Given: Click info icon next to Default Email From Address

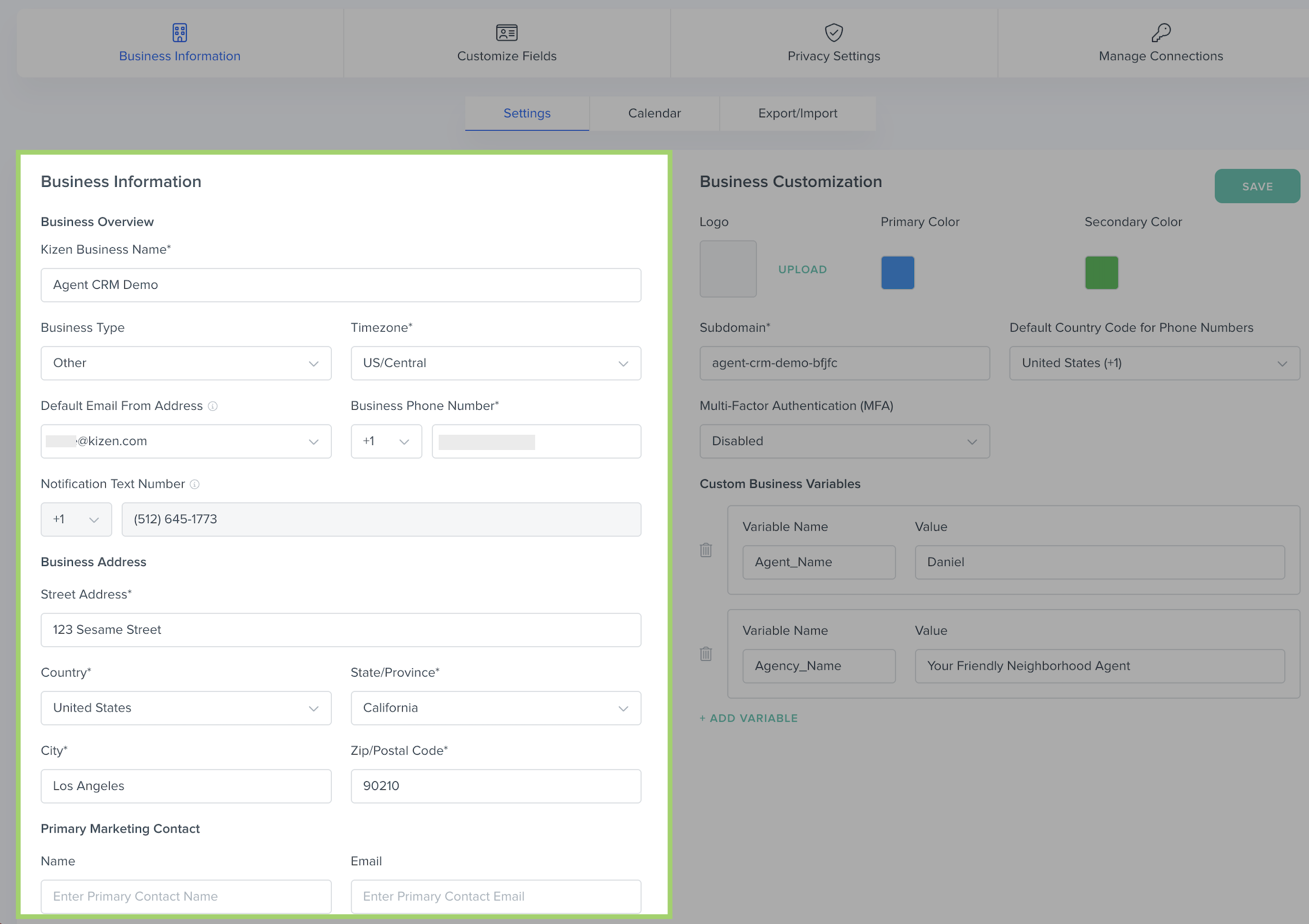Looking at the screenshot, I should pyautogui.click(x=213, y=406).
